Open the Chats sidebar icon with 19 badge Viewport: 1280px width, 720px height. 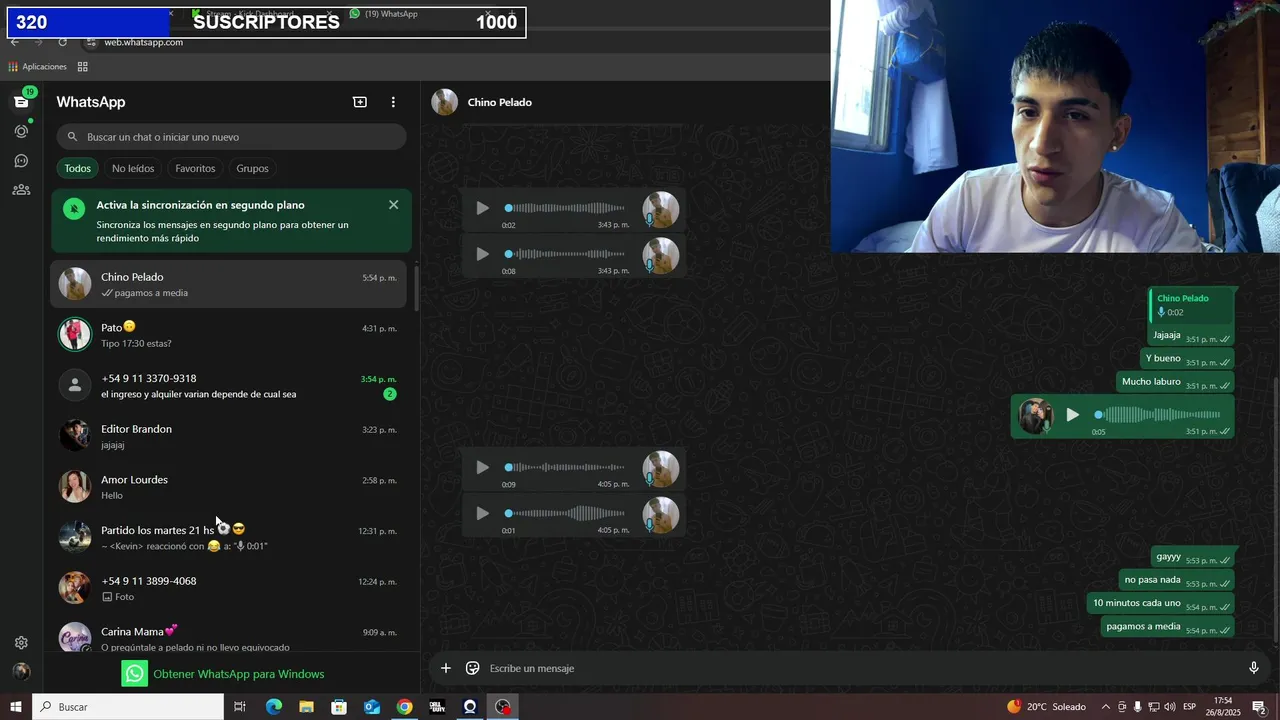(21, 101)
